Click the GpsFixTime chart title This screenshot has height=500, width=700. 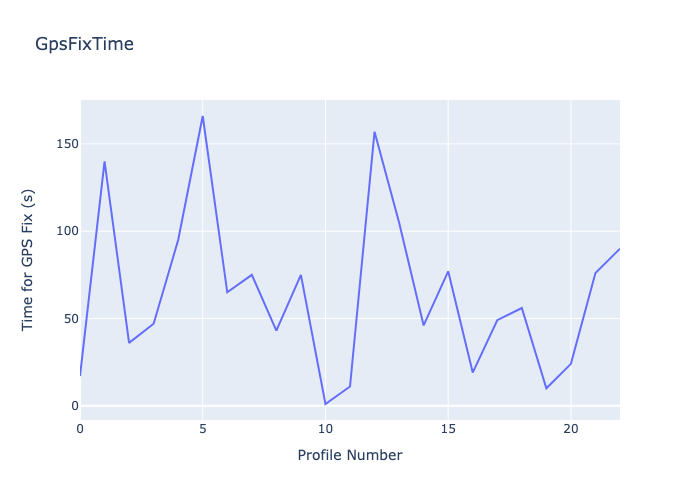pyautogui.click(x=84, y=44)
